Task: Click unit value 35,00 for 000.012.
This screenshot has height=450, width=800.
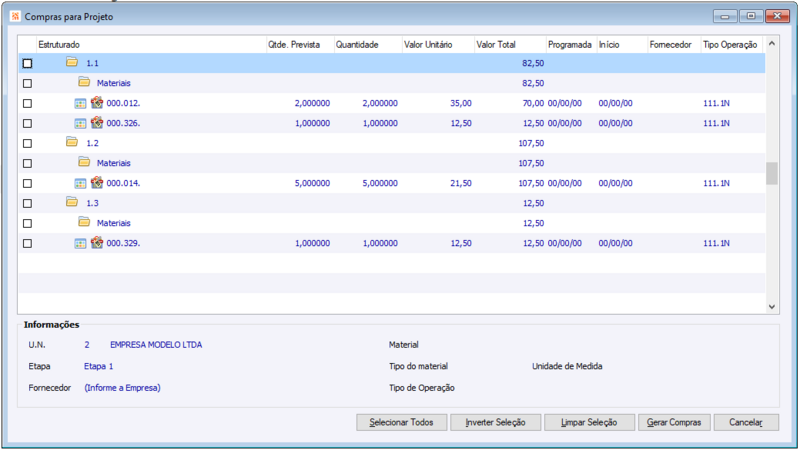Action: coord(461,103)
